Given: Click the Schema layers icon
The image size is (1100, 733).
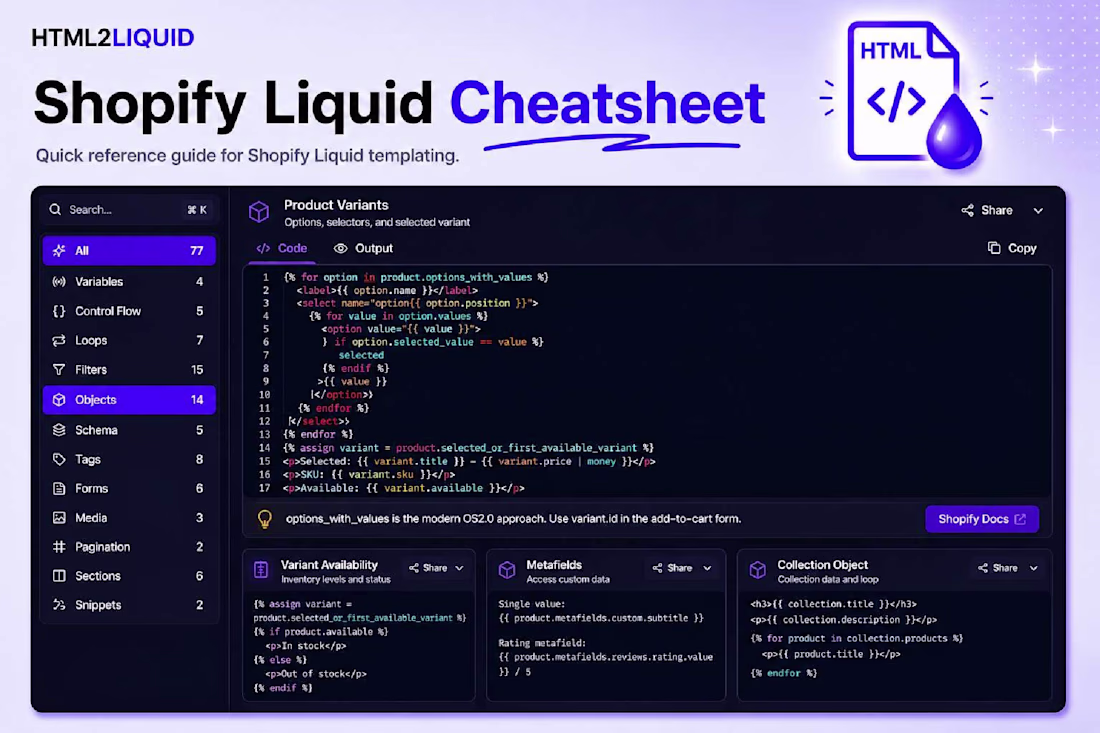Looking at the screenshot, I should tap(59, 430).
